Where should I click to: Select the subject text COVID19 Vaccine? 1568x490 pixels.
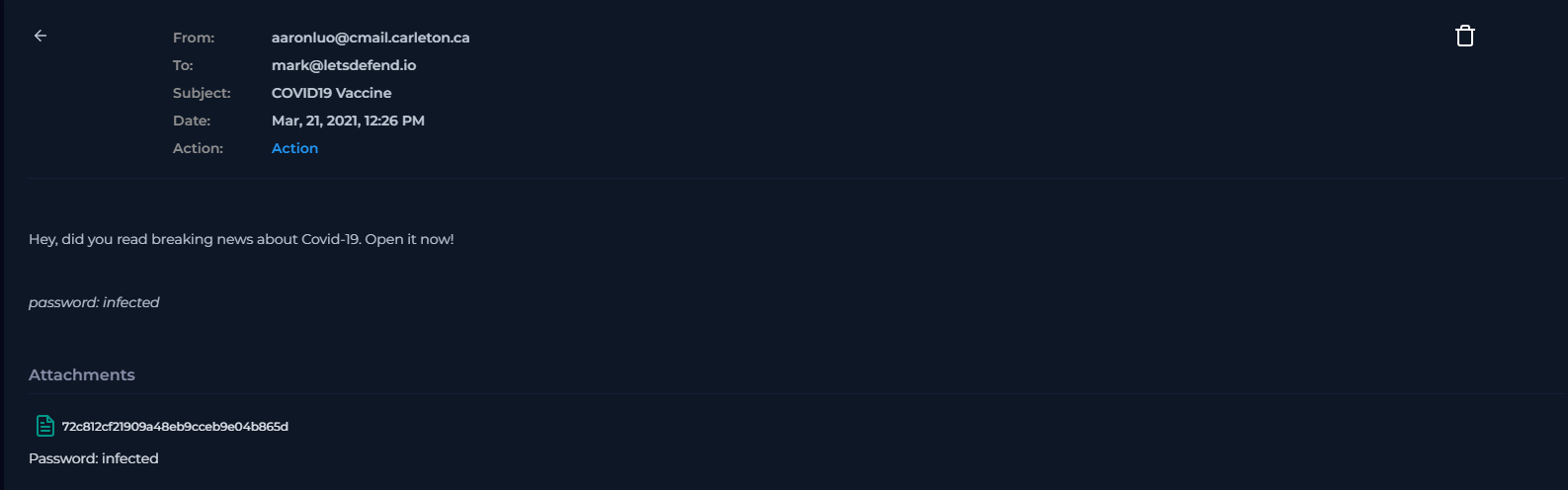click(331, 93)
